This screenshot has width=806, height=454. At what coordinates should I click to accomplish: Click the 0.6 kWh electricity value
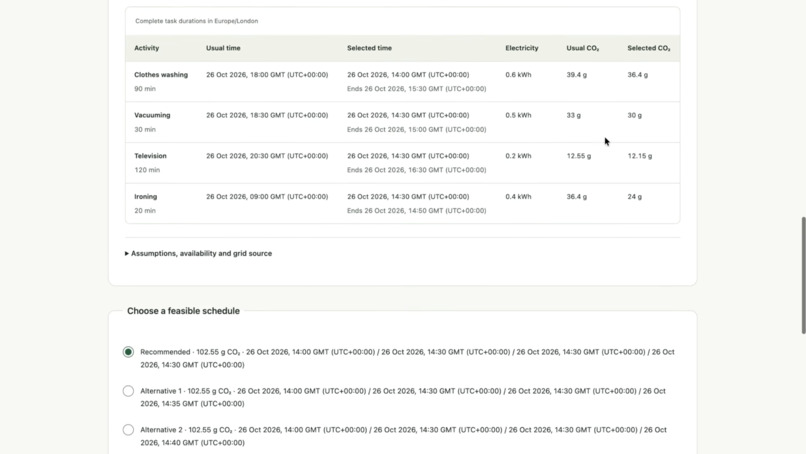pos(518,75)
